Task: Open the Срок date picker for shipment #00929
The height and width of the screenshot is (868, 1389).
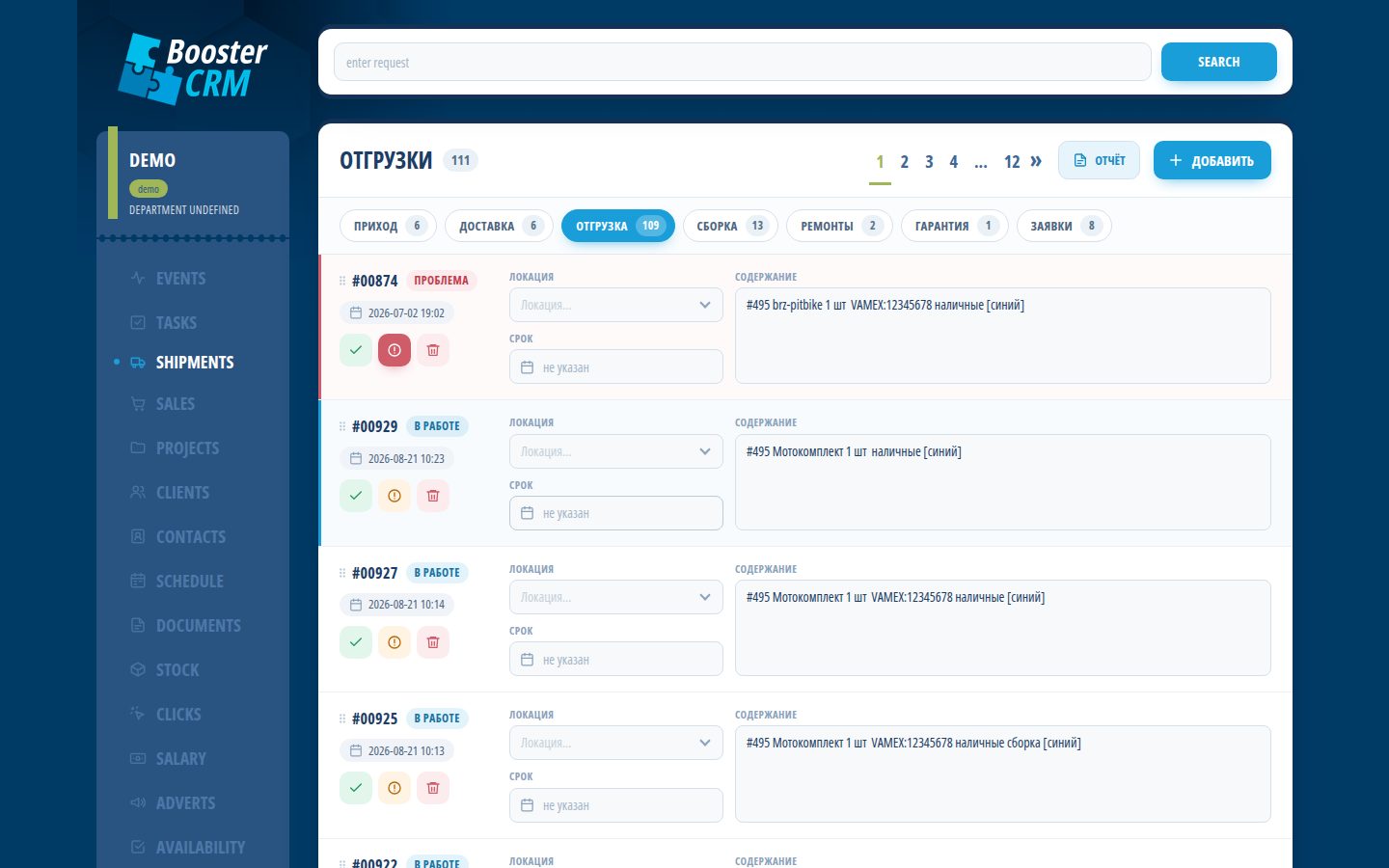Action: click(x=616, y=513)
